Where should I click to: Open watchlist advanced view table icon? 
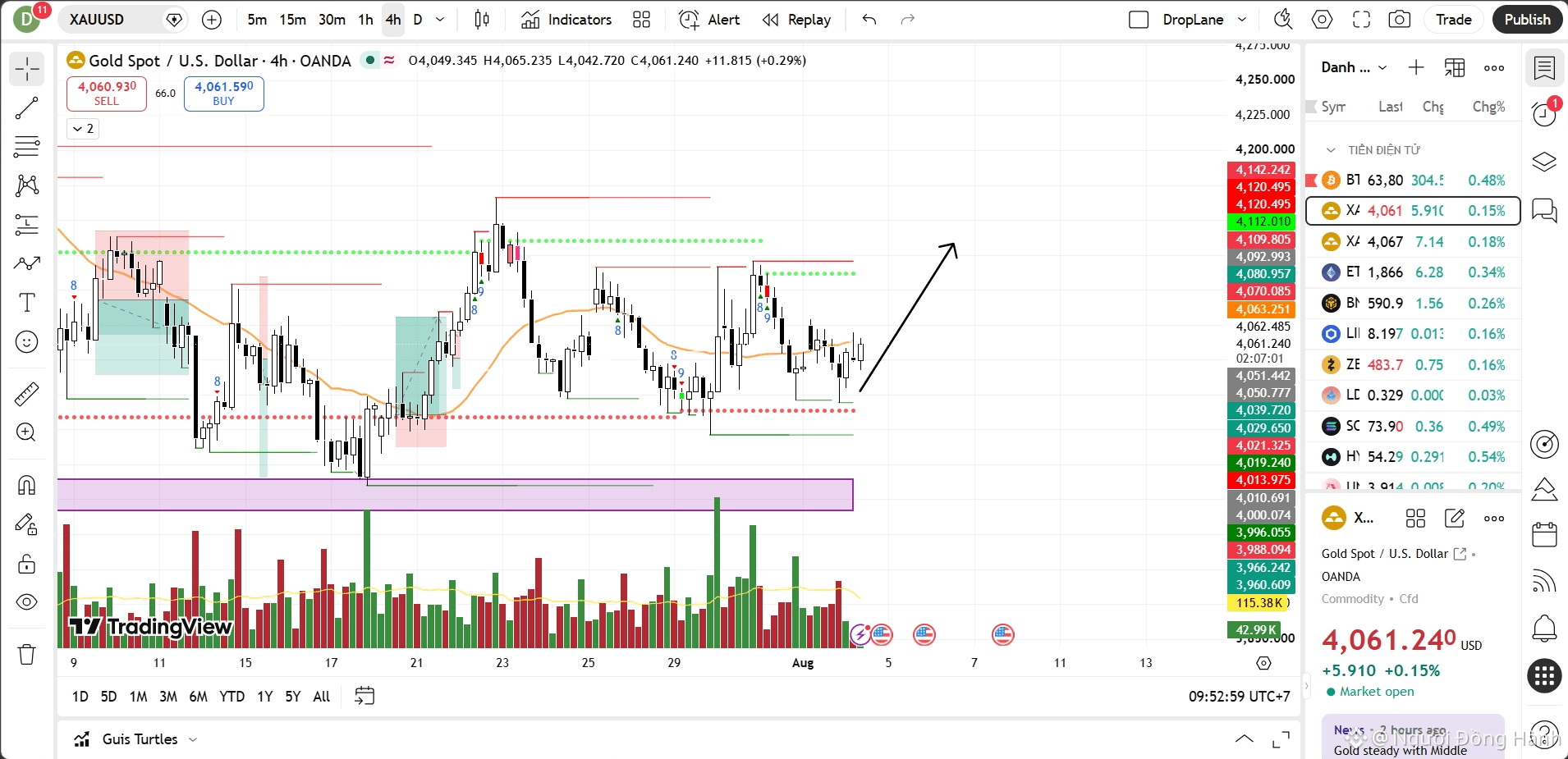tap(1455, 67)
